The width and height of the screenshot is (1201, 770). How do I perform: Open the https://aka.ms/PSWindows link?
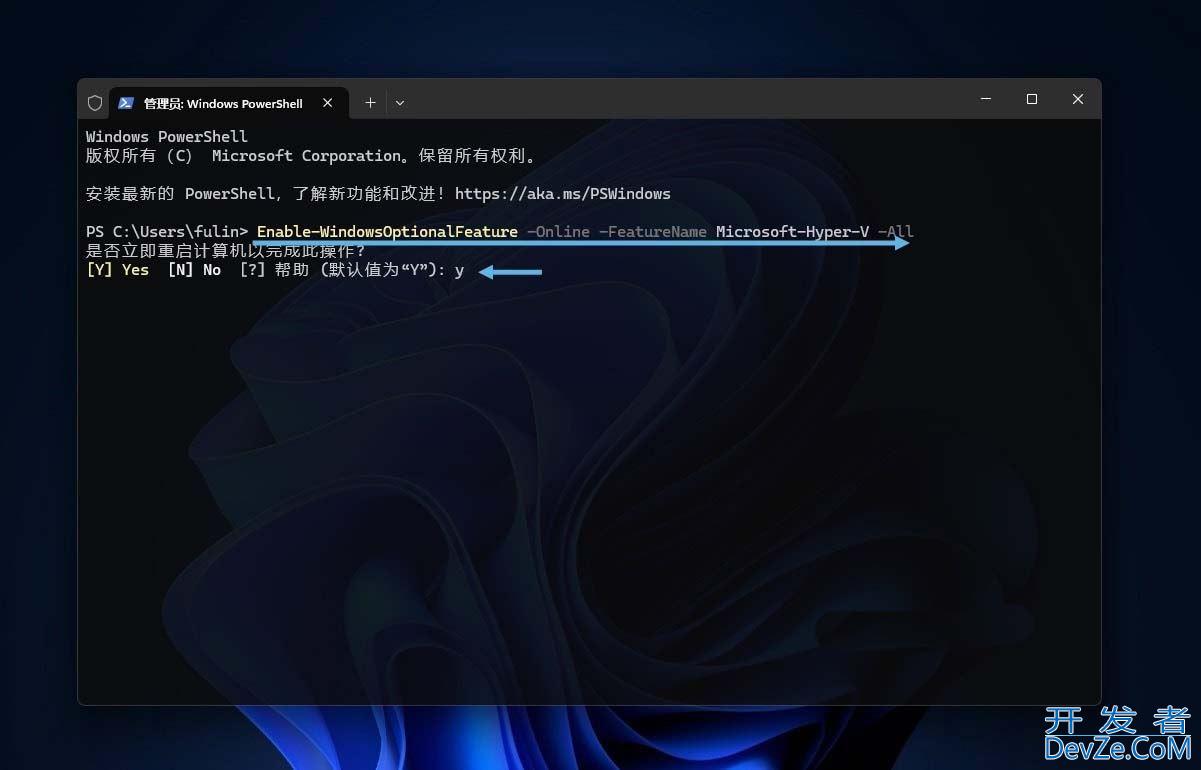(563, 193)
